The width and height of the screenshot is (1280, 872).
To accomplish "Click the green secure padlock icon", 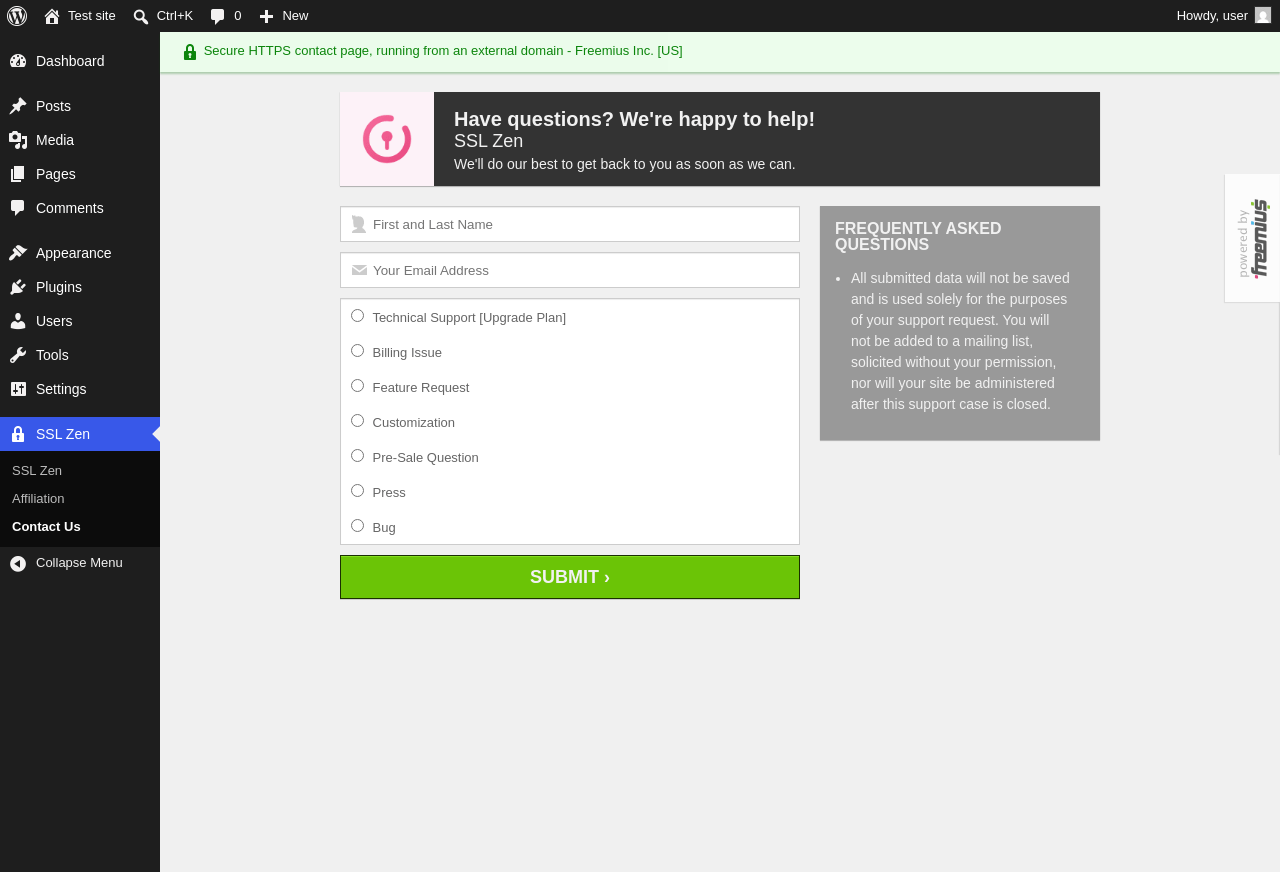I will [x=190, y=52].
